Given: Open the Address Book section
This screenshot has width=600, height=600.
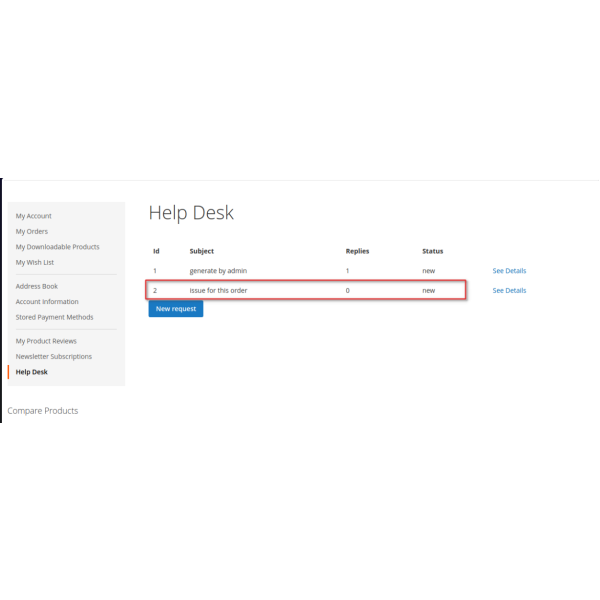Looking at the screenshot, I should tap(36, 286).
